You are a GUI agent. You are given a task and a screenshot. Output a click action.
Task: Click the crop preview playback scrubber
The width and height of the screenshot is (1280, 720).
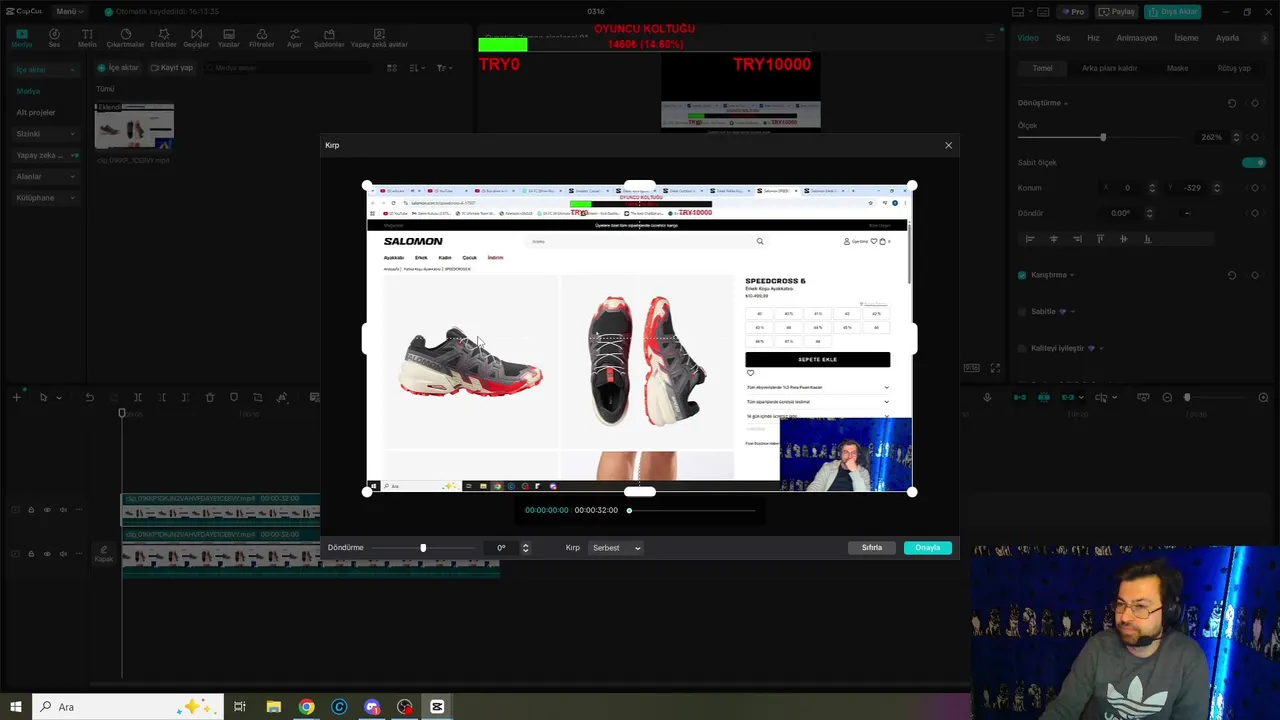click(x=629, y=510)
